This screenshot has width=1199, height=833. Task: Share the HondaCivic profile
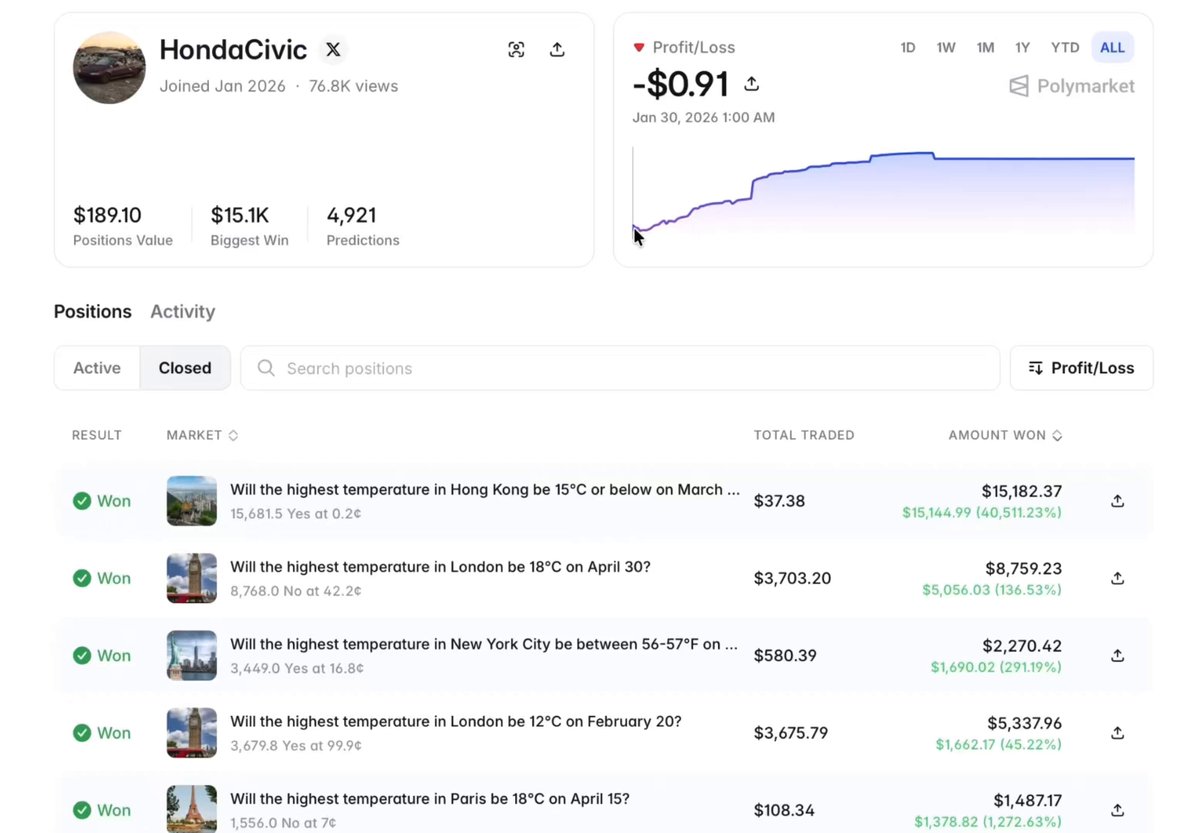(x=557, y=50)
